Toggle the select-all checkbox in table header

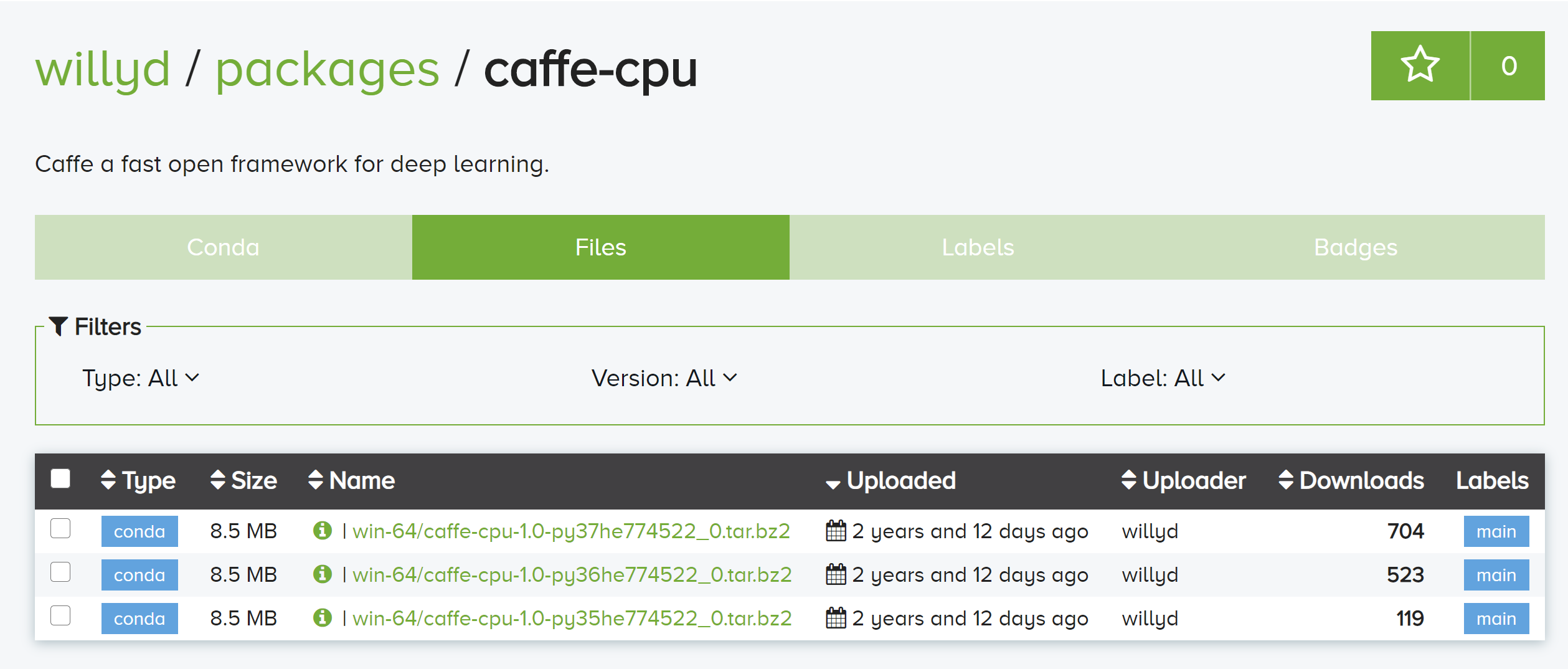(60, 478)
